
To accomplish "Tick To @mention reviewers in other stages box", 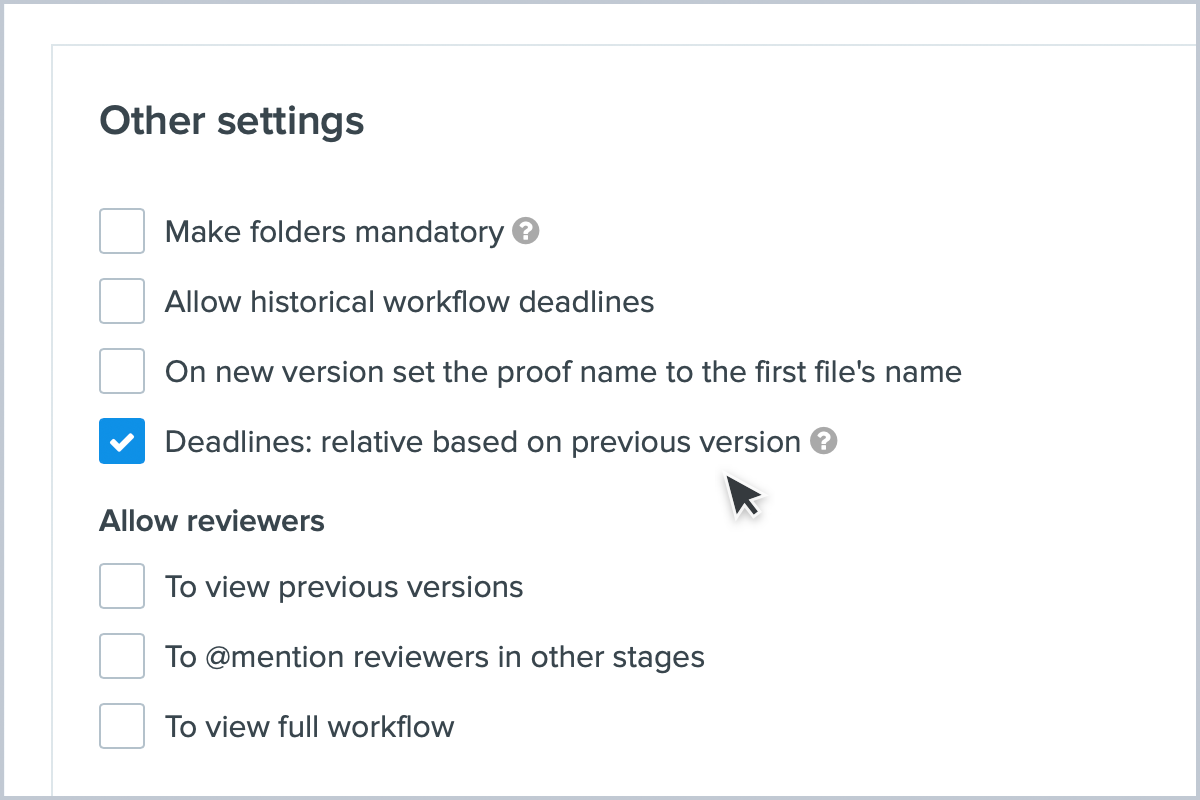I will 122,656.
